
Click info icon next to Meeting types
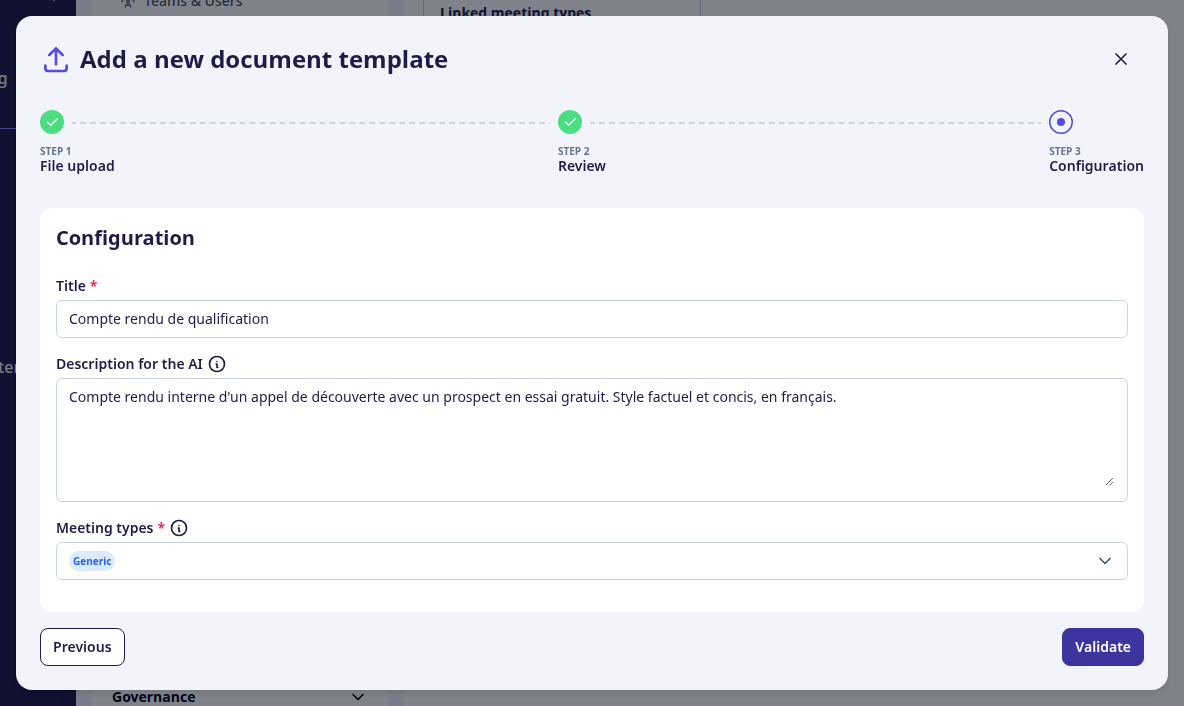click(x=179, y=528)
